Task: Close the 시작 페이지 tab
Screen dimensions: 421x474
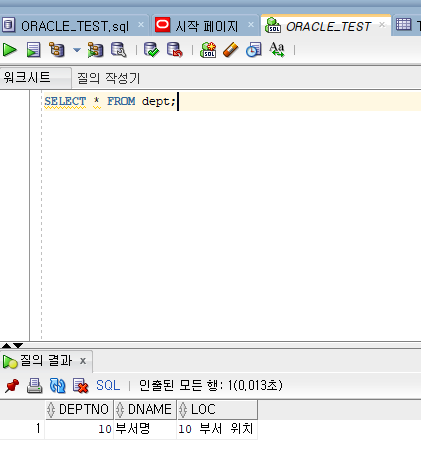Action: (x=251, y=25)
